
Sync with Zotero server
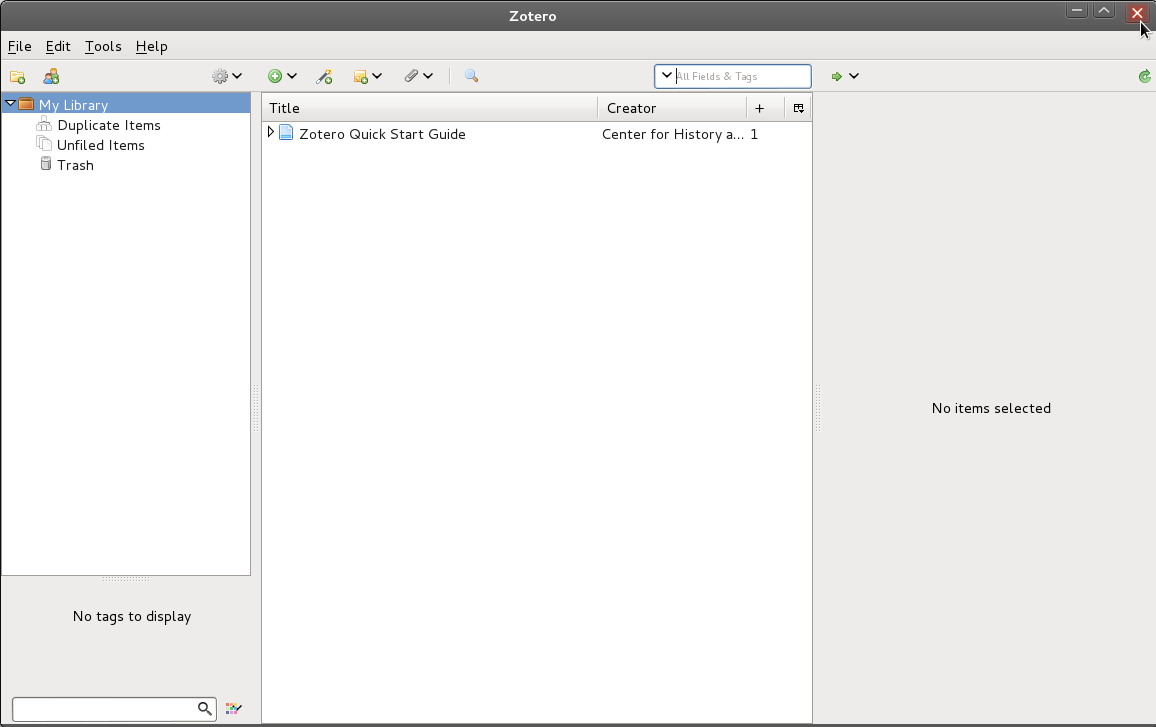pos(1145,75)
